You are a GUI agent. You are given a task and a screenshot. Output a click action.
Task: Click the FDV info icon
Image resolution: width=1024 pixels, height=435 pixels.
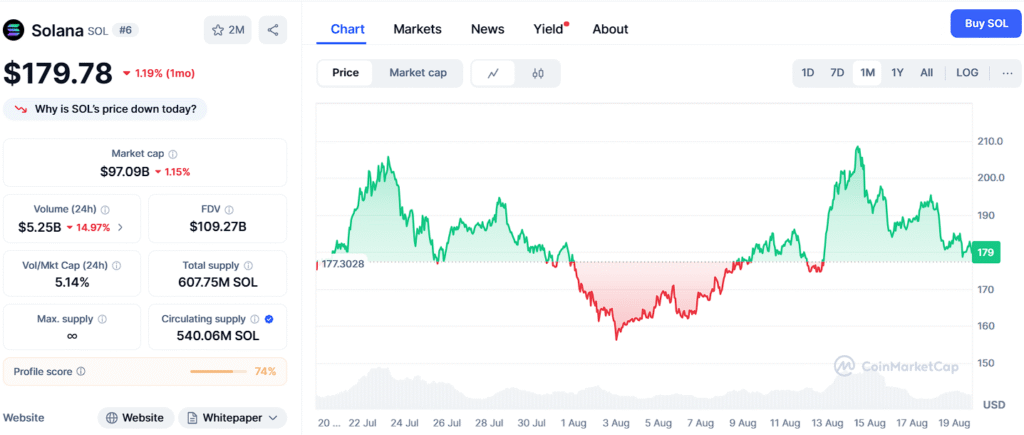tap(230, 210)
